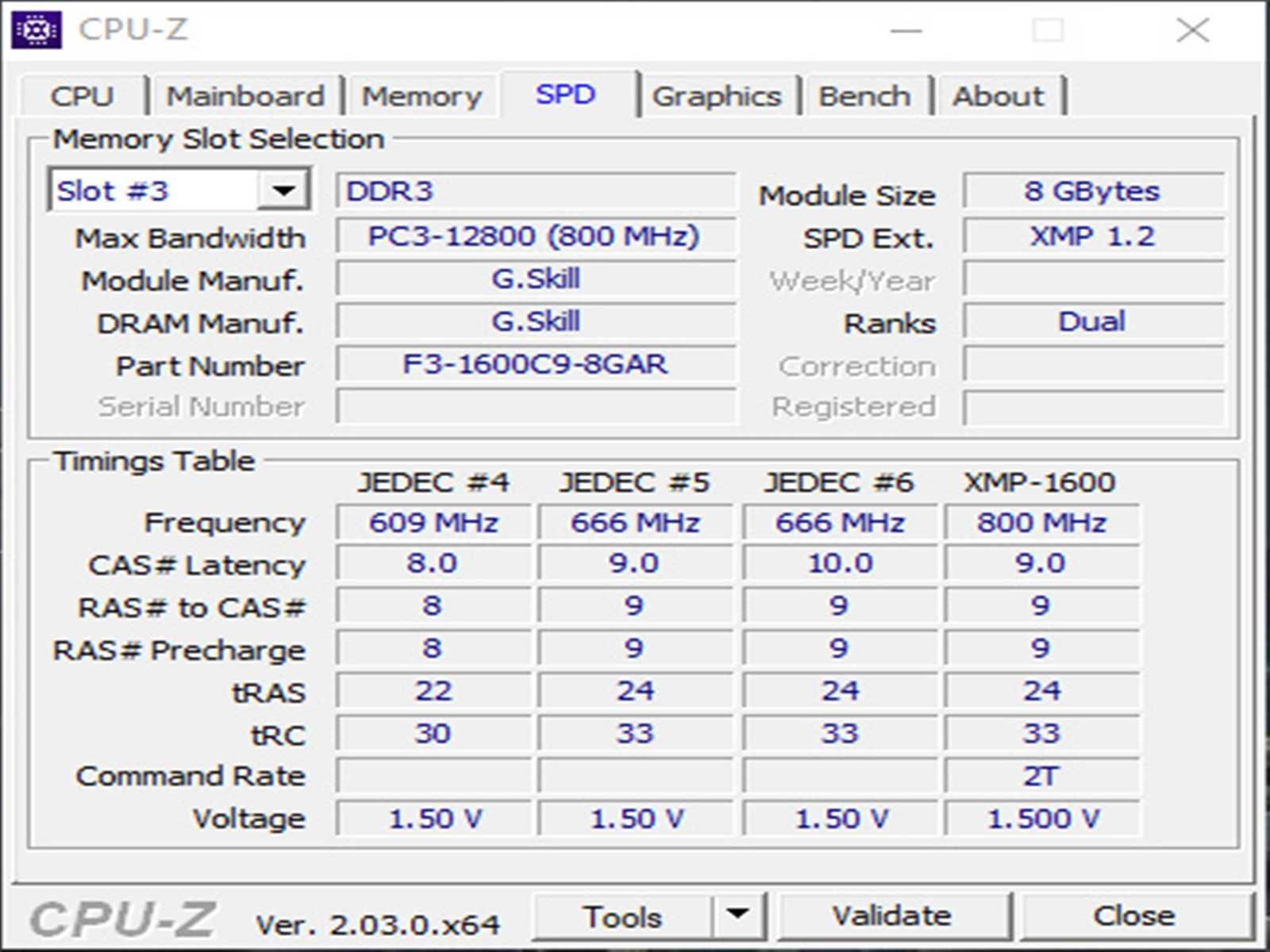Viewport: 1270px width, 952px height.
Task: Click the JEDEC #5 666 MHz frequency cell
Action: coord(635,522)
